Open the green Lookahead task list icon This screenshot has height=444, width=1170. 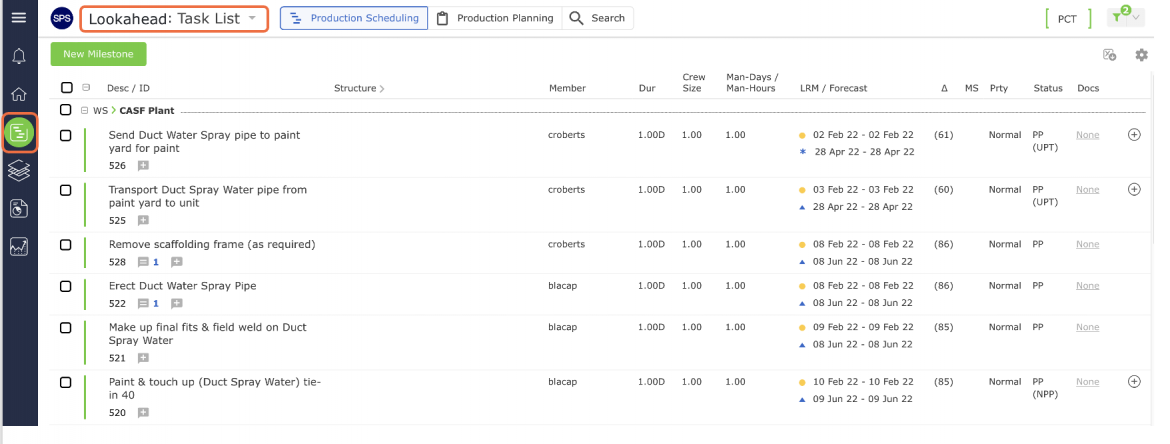point(19,134)
